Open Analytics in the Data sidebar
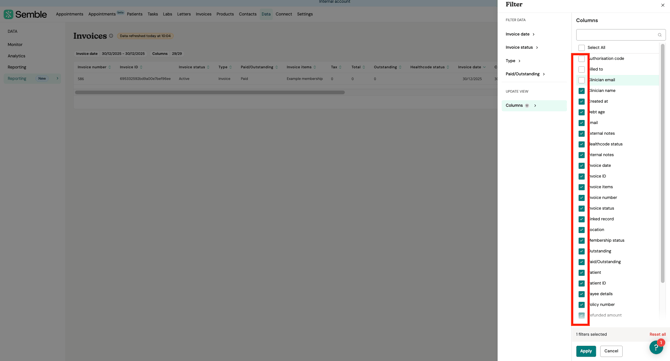The image size is (670, 361). tap(16, 56)
